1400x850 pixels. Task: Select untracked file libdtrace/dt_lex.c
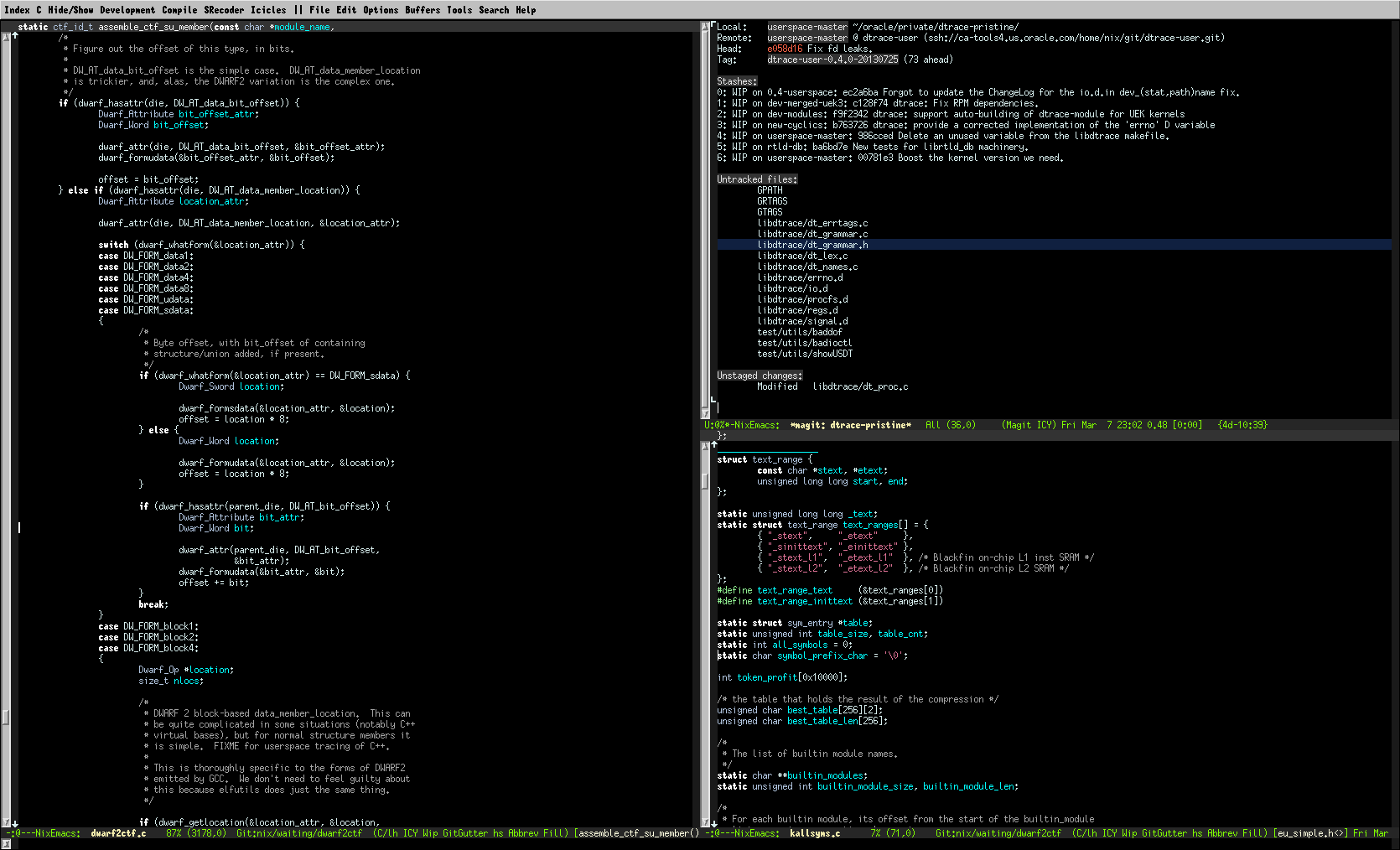(802, 256)
